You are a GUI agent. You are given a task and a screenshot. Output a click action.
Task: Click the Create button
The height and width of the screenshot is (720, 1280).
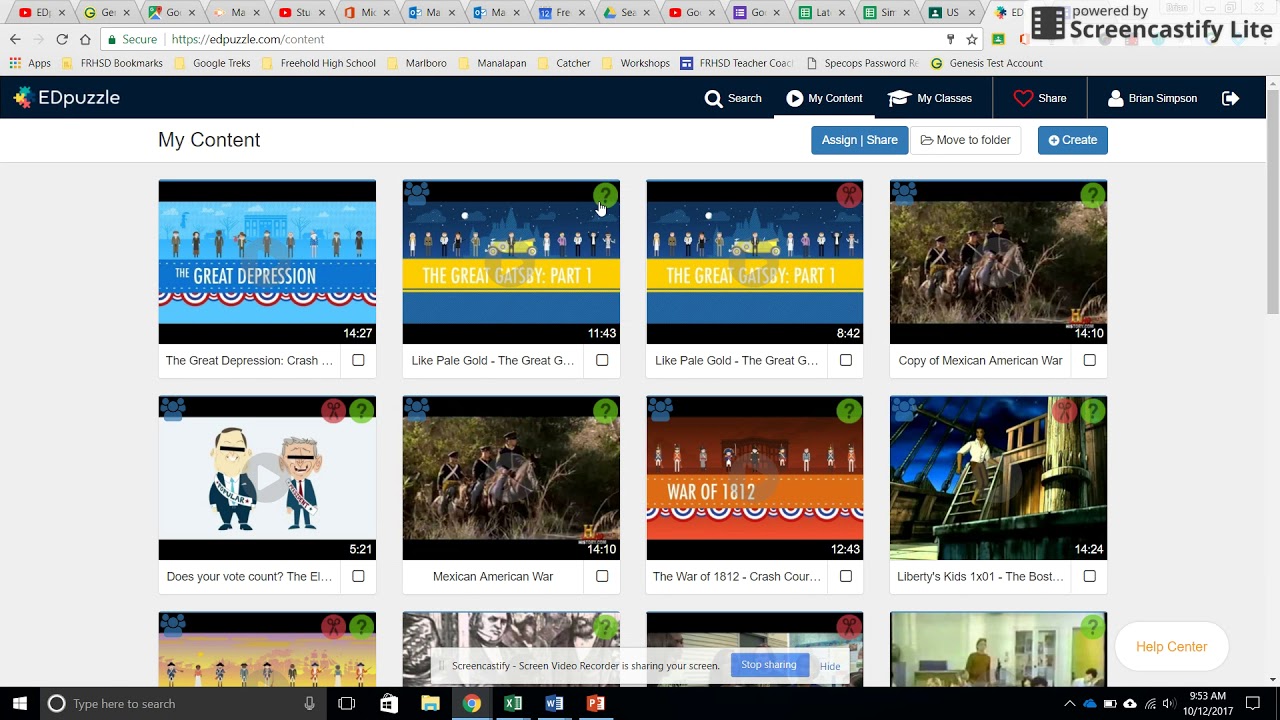(x=1072, y=140)
